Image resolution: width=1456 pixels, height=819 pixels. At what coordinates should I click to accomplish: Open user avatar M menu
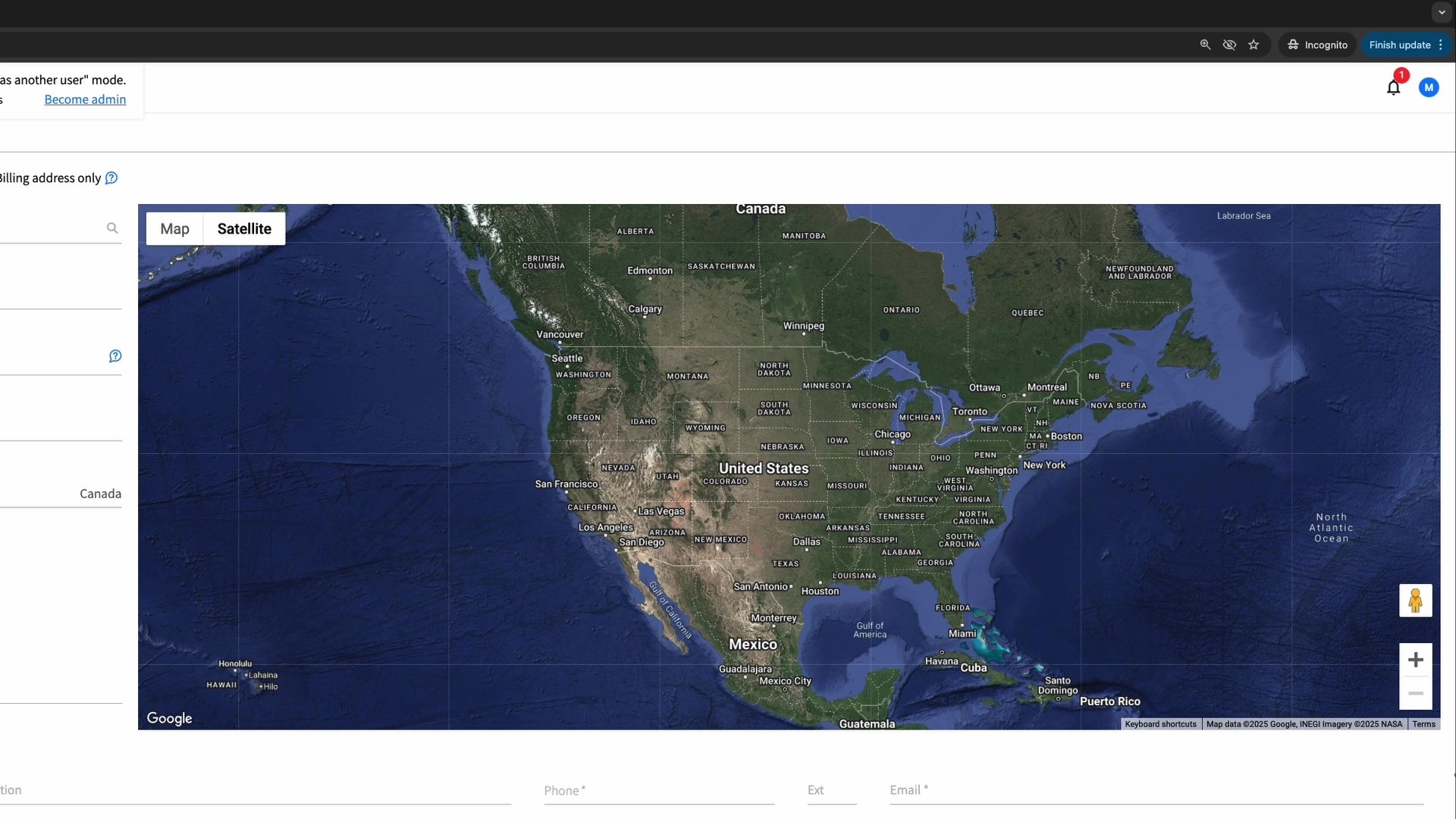[x=1429, y=88]
